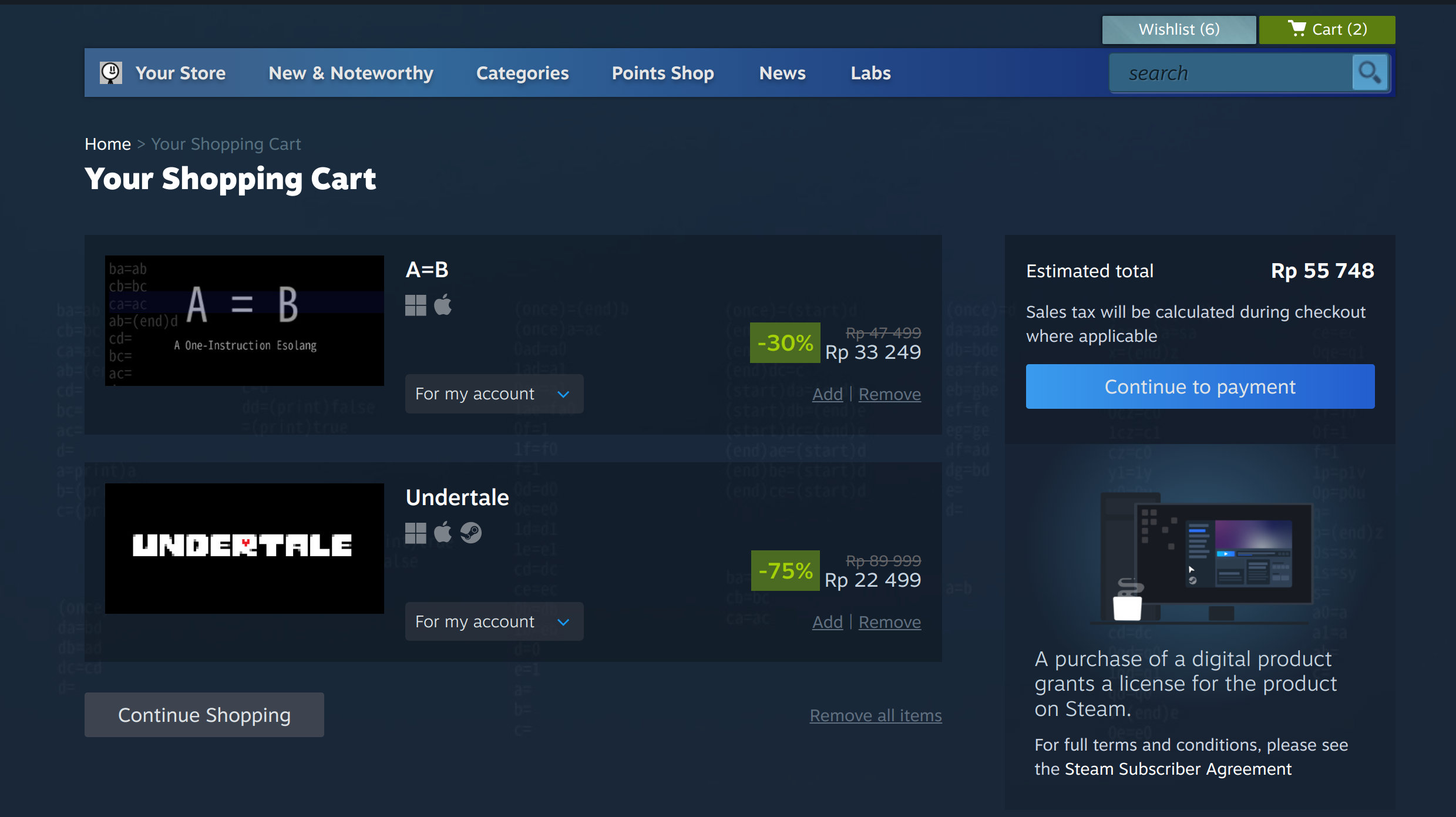Open Your Store menu

coord(180,73)
